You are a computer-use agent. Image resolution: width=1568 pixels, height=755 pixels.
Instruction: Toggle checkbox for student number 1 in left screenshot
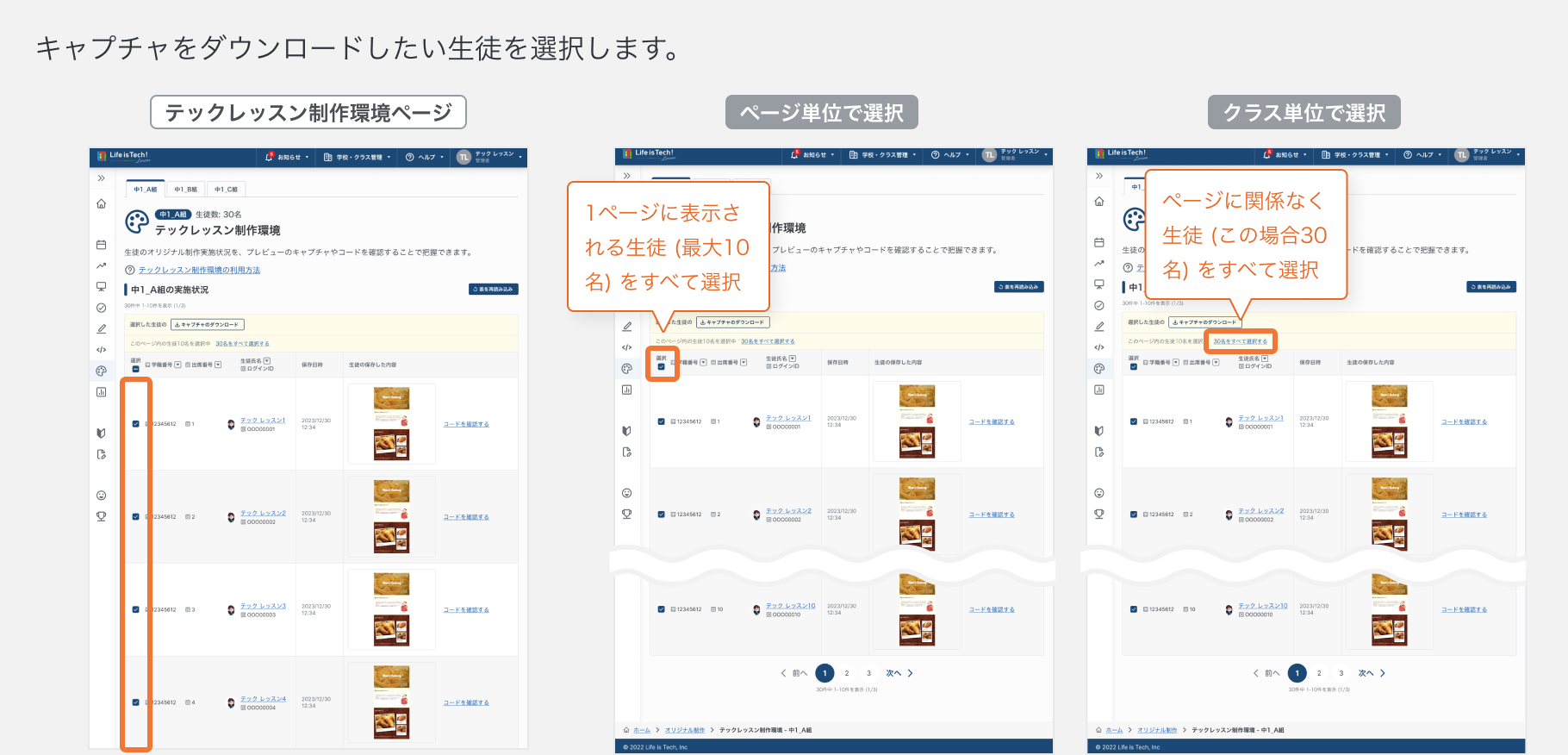tap(135, 424)
